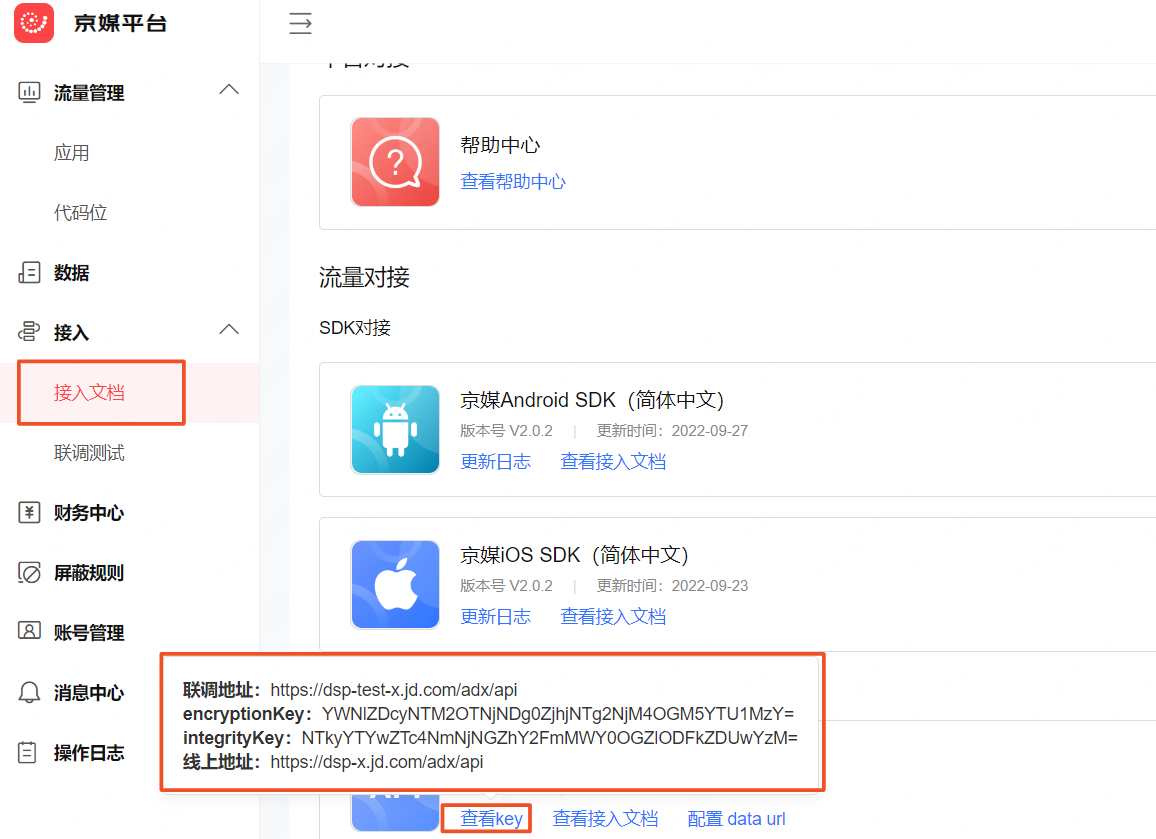The width and height of the screenshot is (1156, 839).
Task: Click the 帮助中心 question mark thumbnail
Action: (x=395, y=161)
